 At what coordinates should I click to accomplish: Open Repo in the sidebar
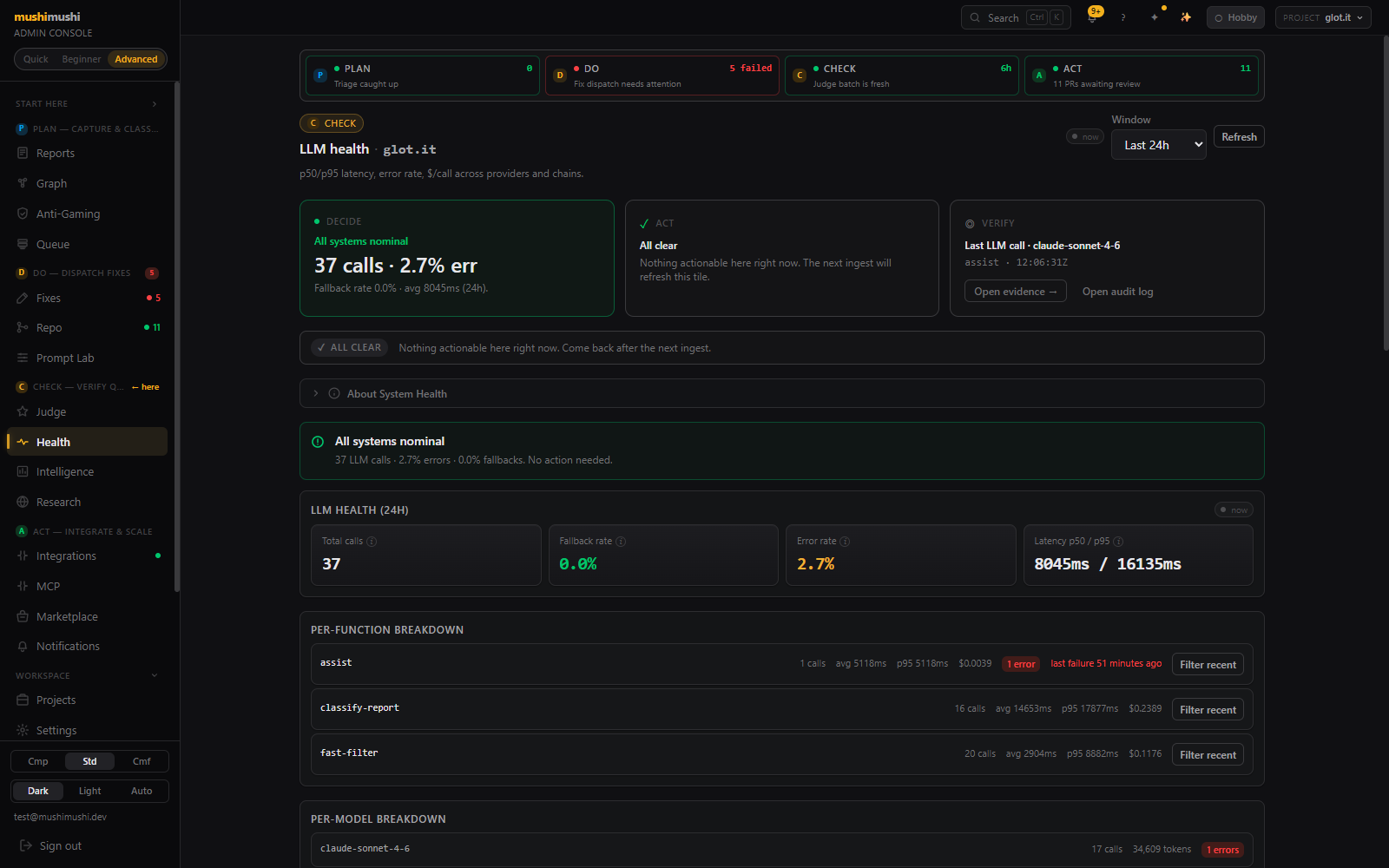coord(87,327)
